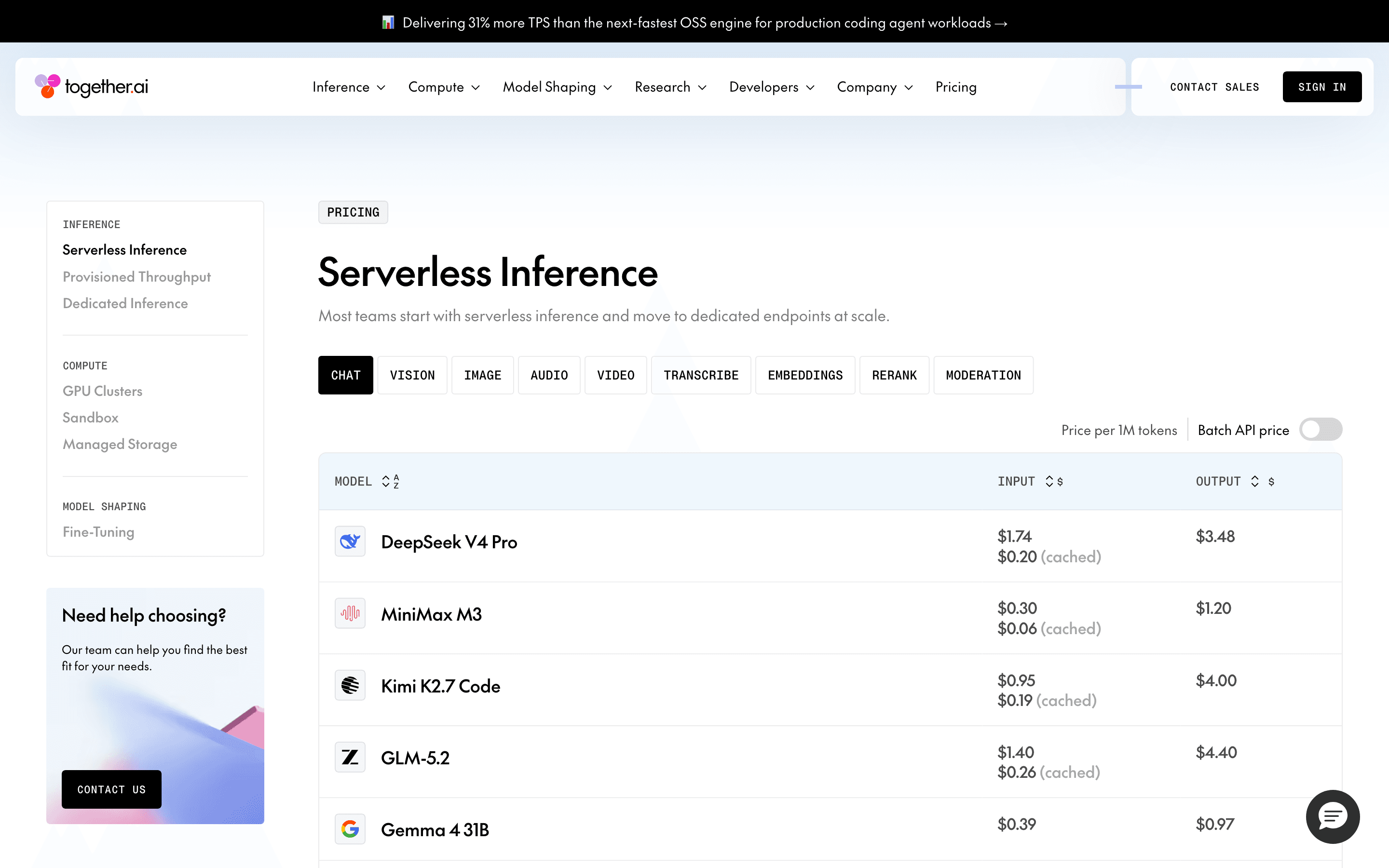Click the $3.48 output price

[x=1215, y=536]
